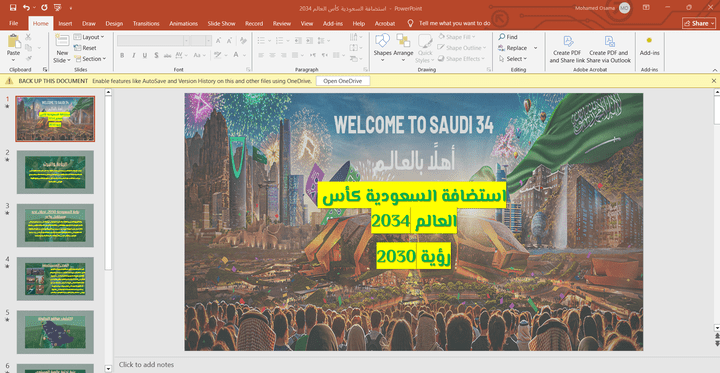Image resolution: width=720 pixels, height=373 pixels.
Task: Dismiss the backup notification bar
Action: [x=714, y=81]
